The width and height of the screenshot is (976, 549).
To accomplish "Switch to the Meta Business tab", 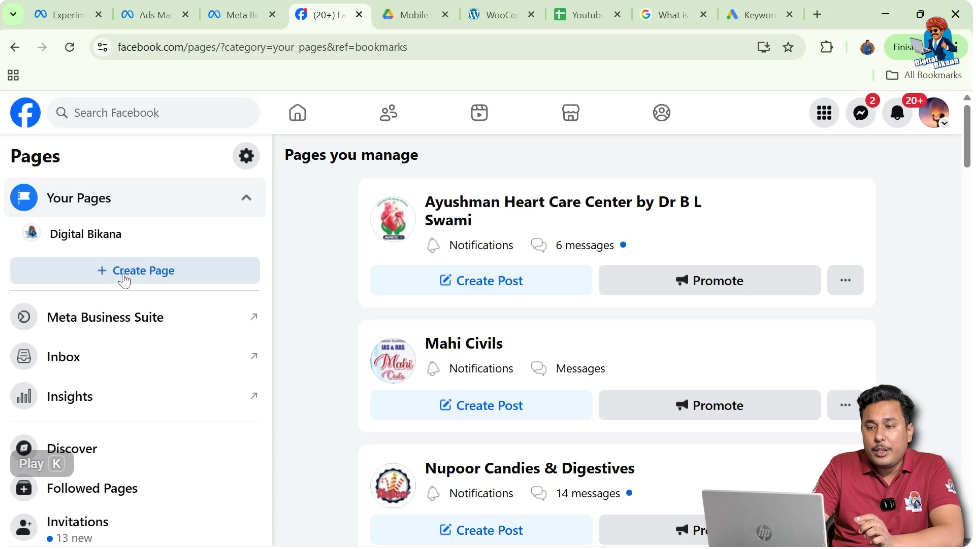I will 242,14.
